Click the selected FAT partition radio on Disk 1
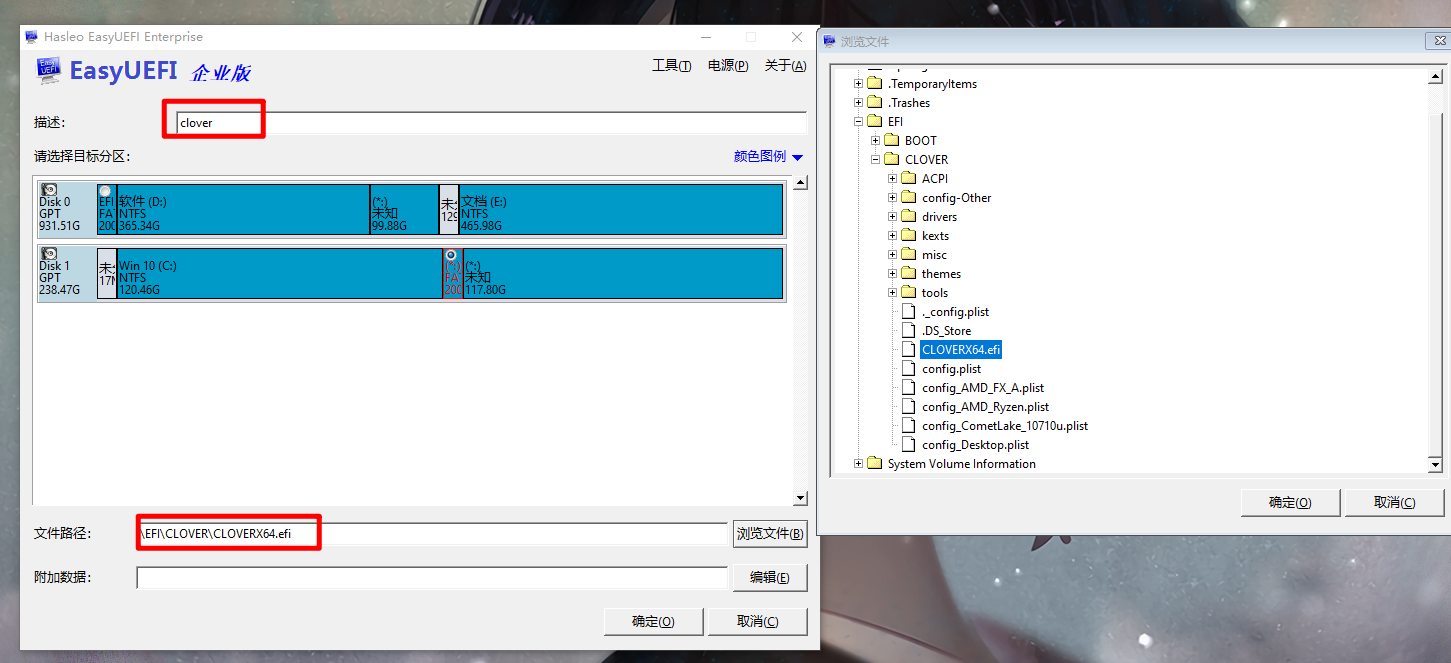1451x663 pixels. click(451, 253)
